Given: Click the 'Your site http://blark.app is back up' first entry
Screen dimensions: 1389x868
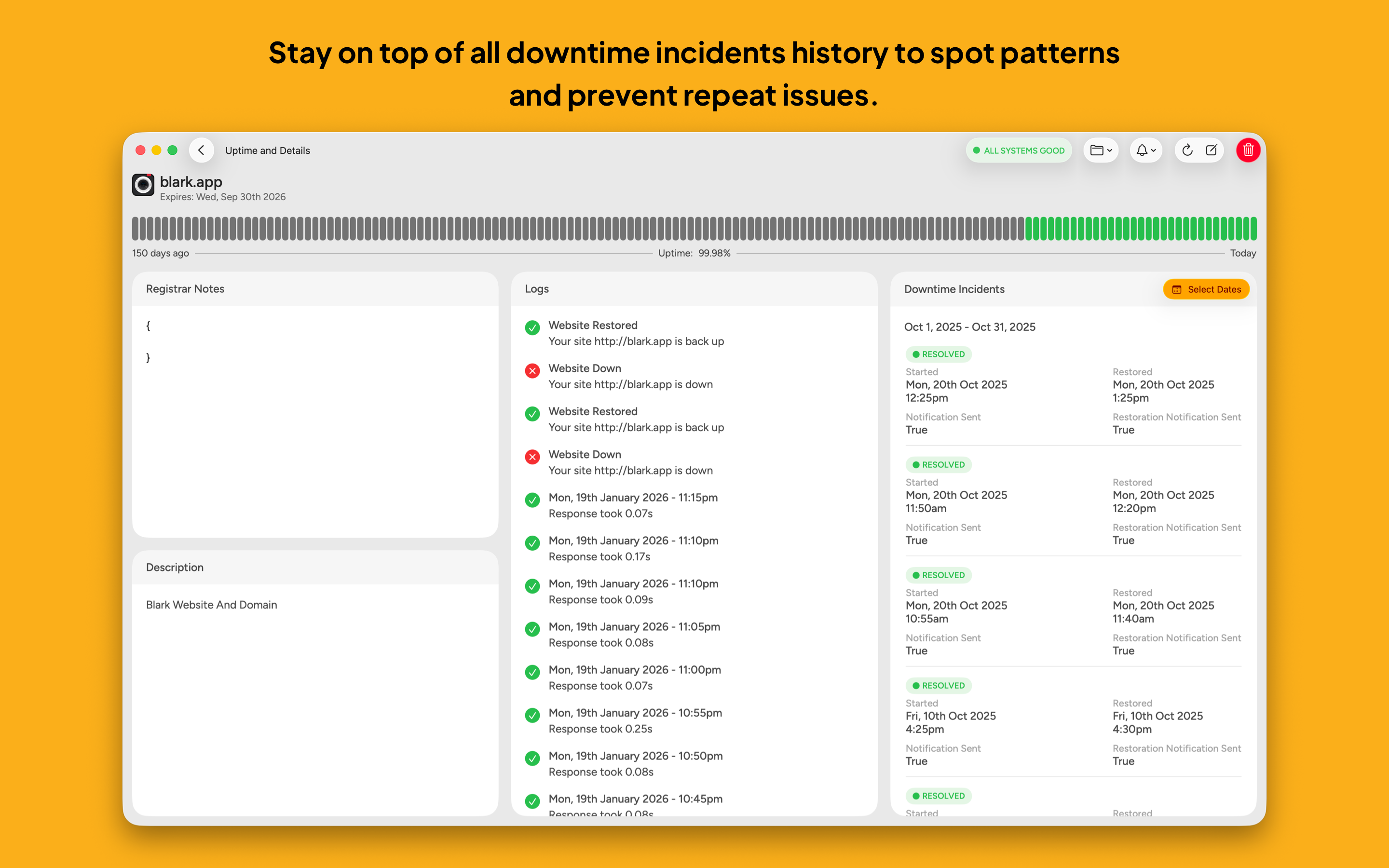Looking at the screenshot, I should (x=636, y=341).
